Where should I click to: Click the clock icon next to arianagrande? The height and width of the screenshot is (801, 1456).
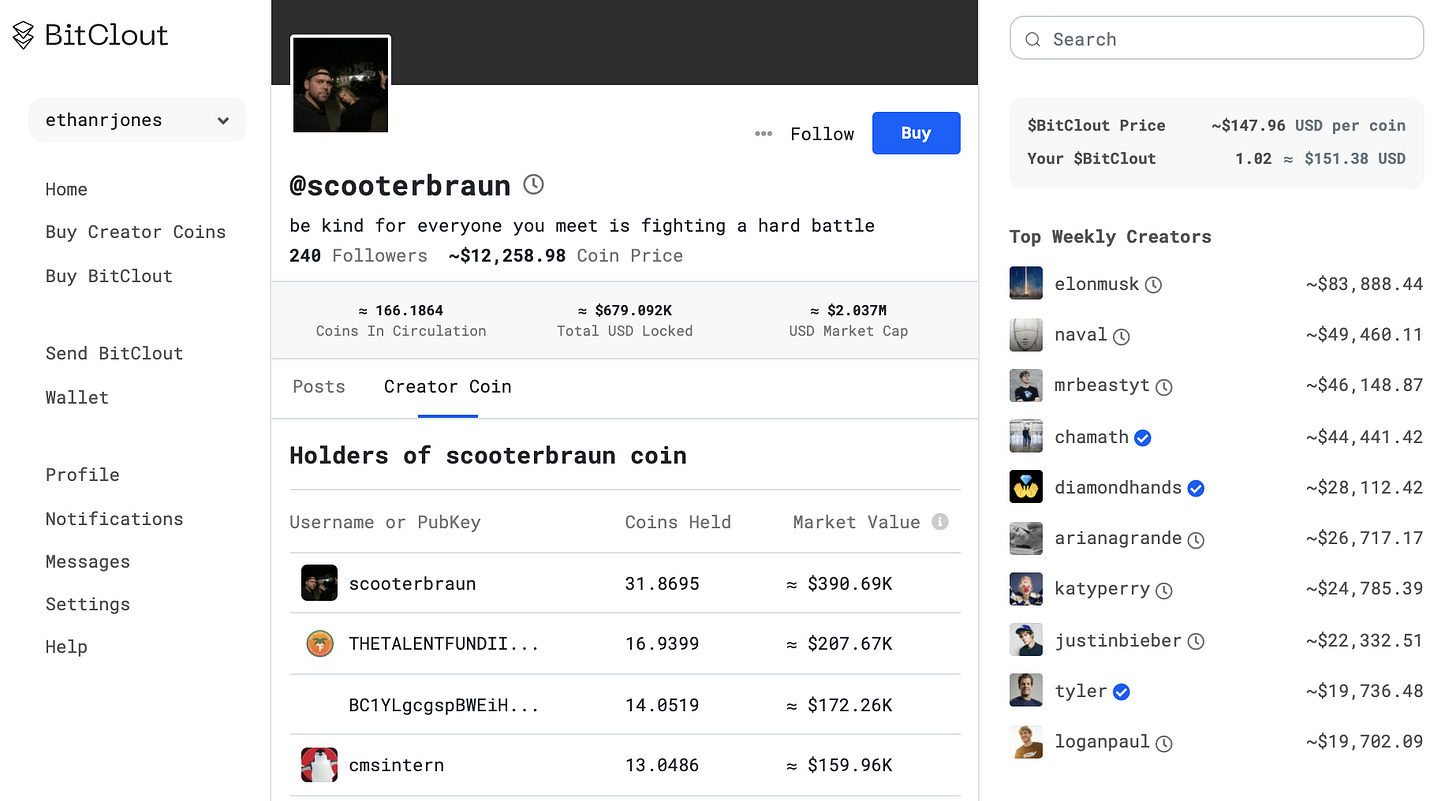(x=1196, y=540)
